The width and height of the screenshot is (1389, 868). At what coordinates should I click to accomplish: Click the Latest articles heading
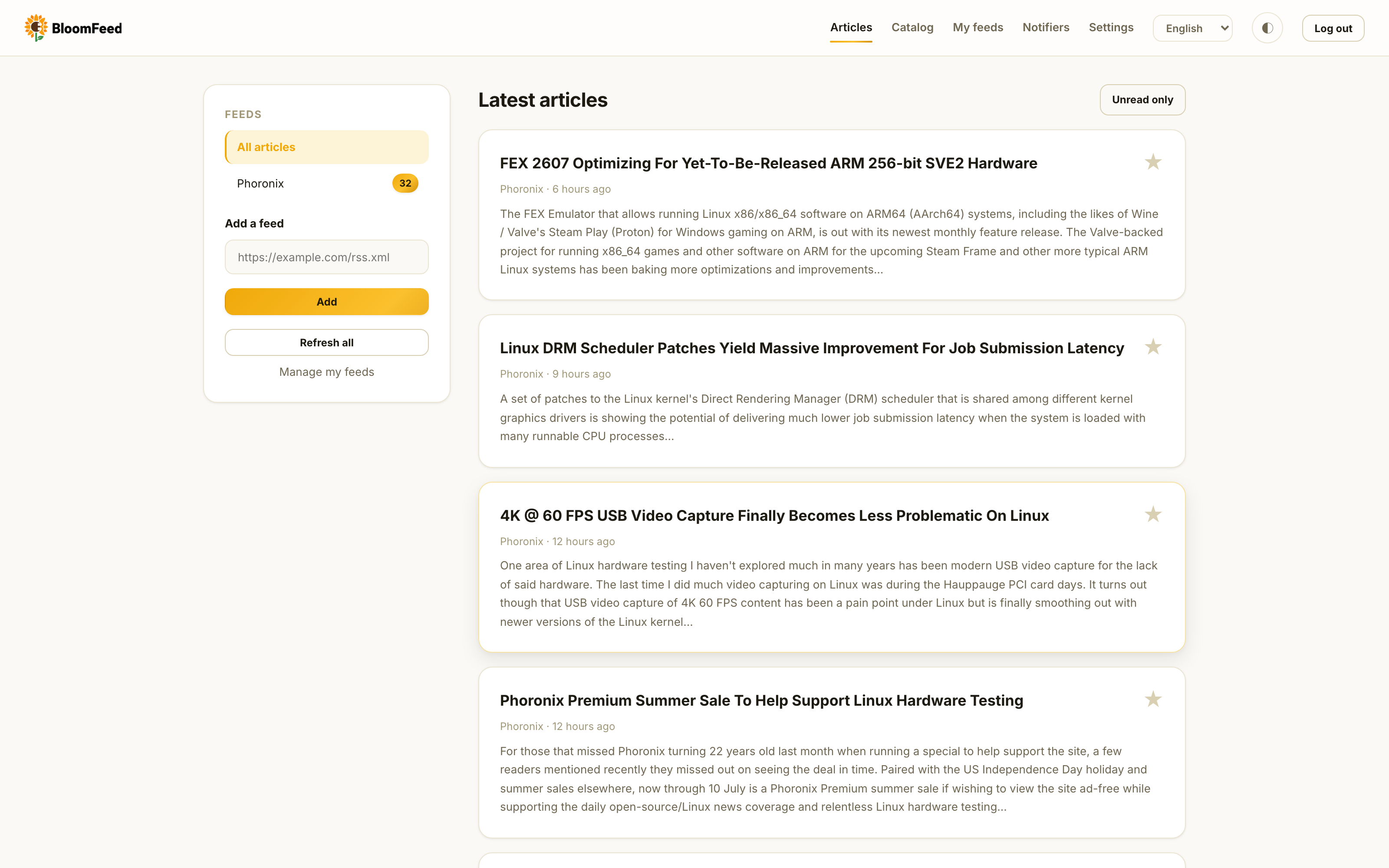point(543,100)
